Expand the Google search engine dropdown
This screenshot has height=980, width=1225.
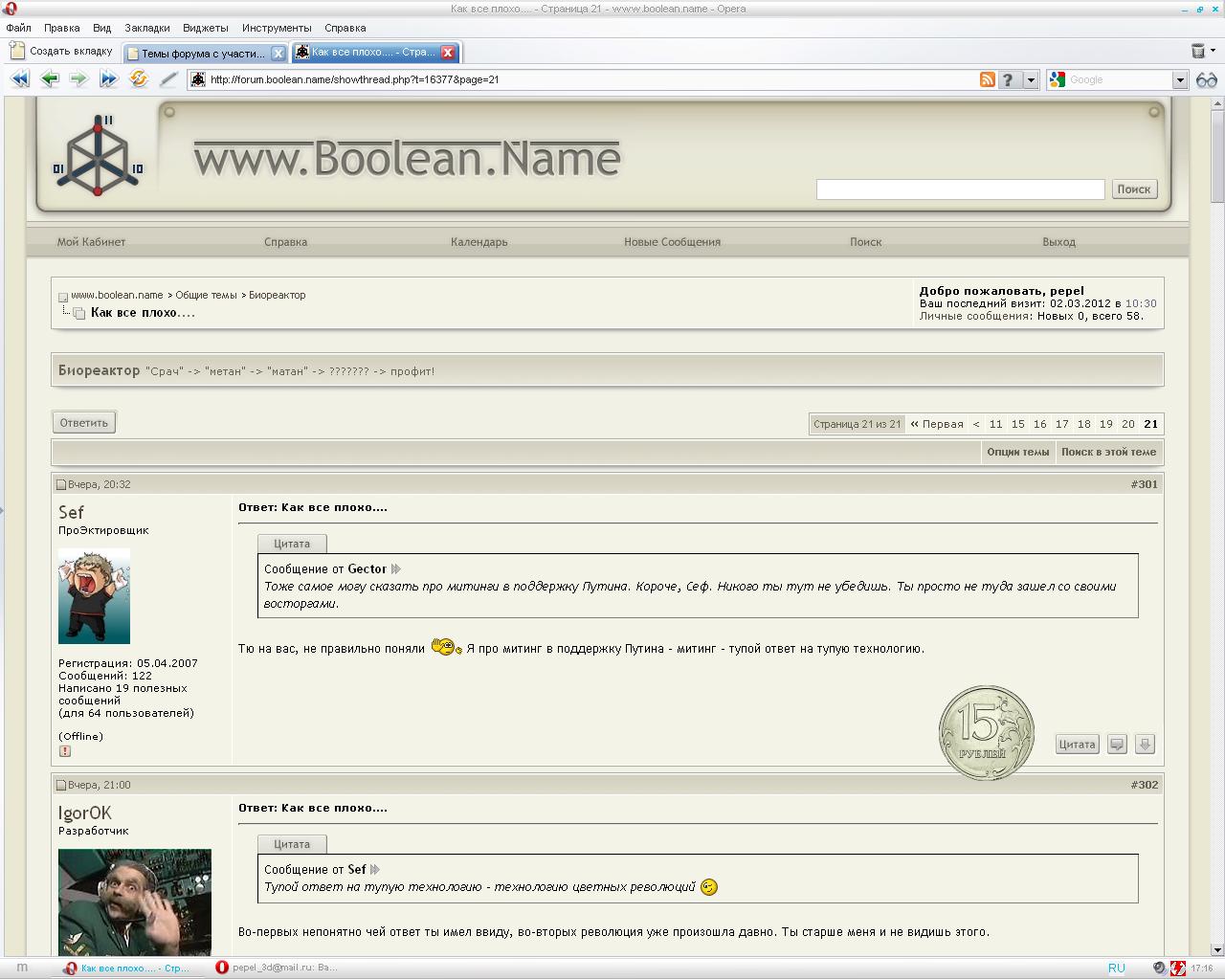(1180, 80)
